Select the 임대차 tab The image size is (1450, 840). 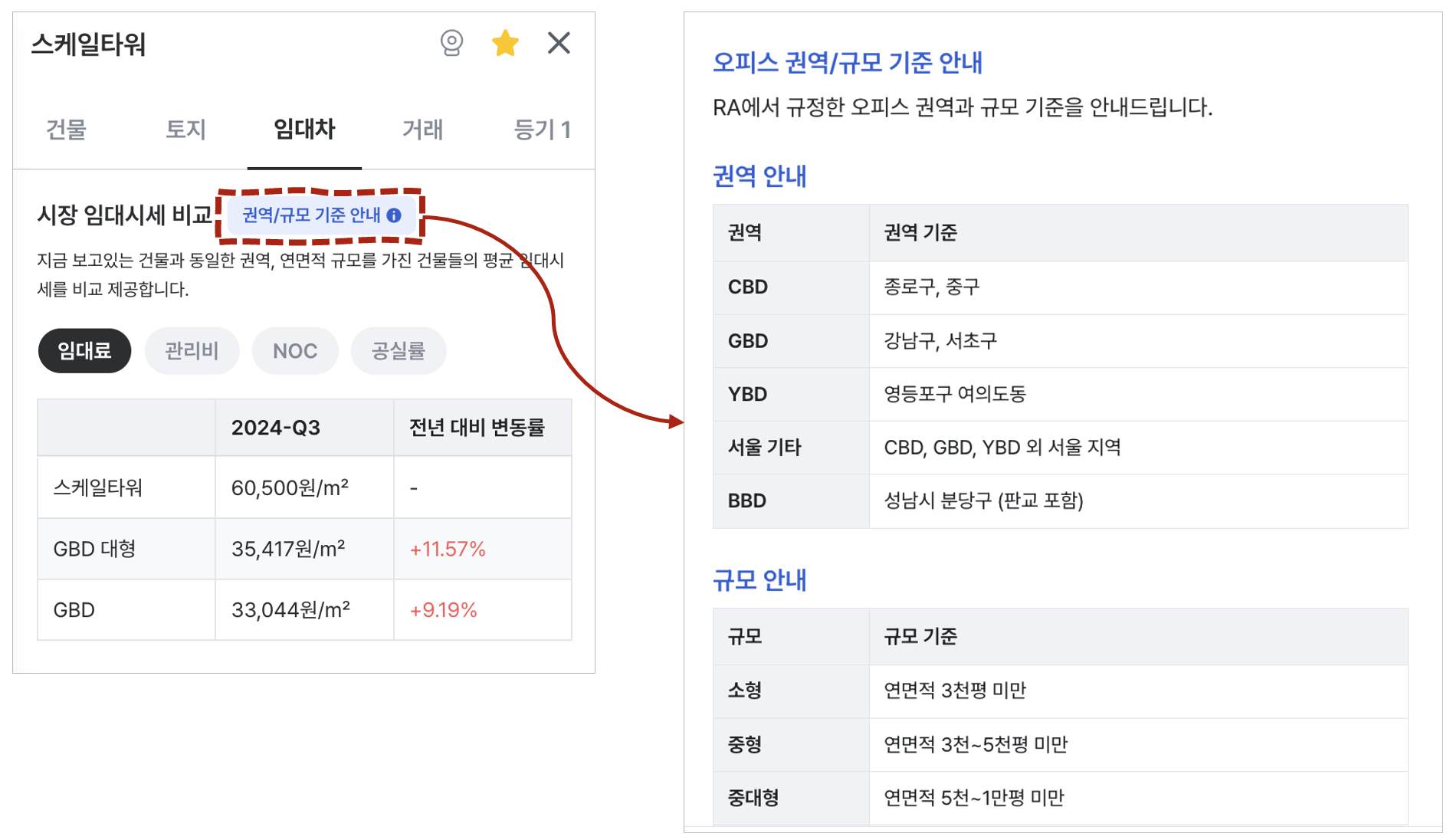[x=304, y=130]
